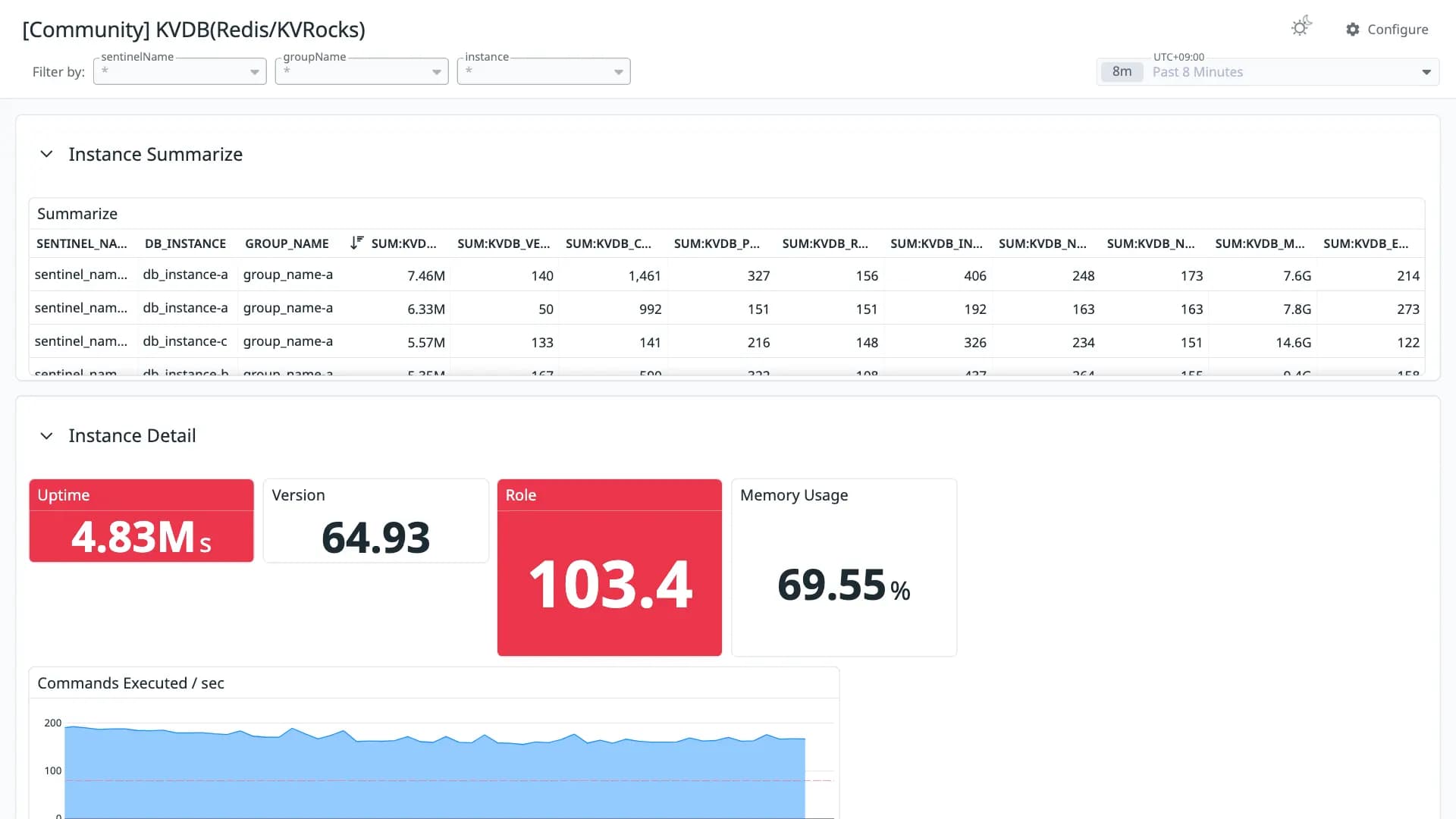Click the SUM:KVDB_E... column header
The height and width of the screenshot is (819, 1456).
[1366, 243]
